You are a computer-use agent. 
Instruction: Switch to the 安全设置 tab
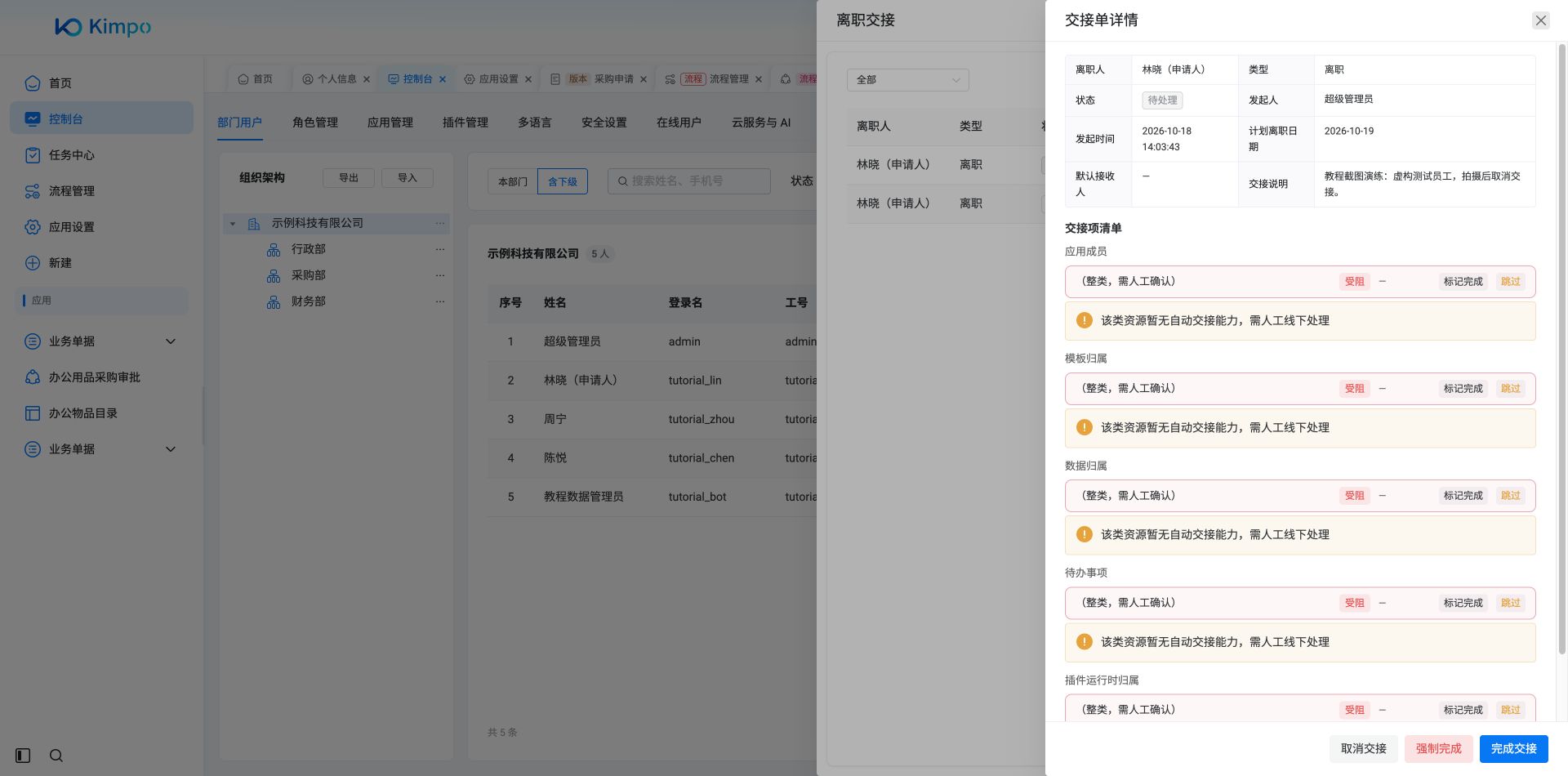(x=604, y=123)
